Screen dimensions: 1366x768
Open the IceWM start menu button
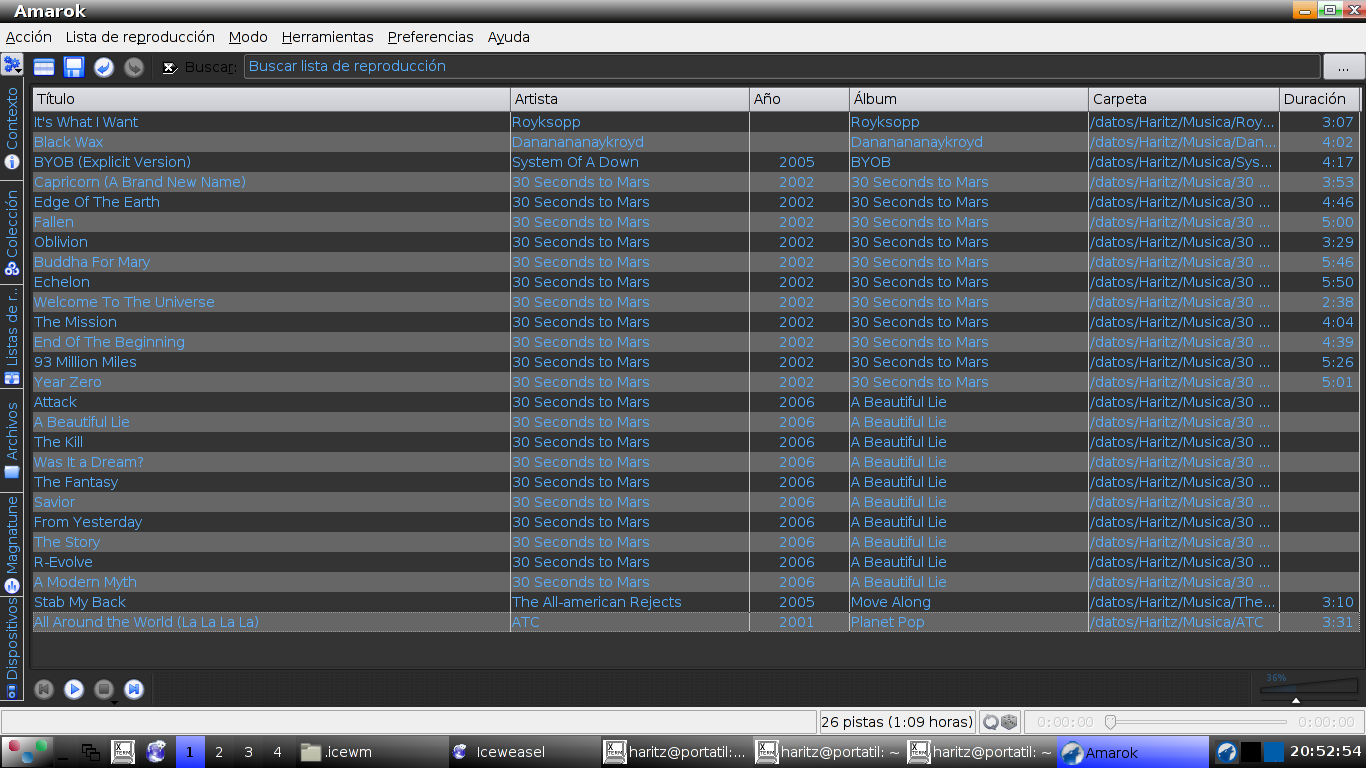click(27, 752)
